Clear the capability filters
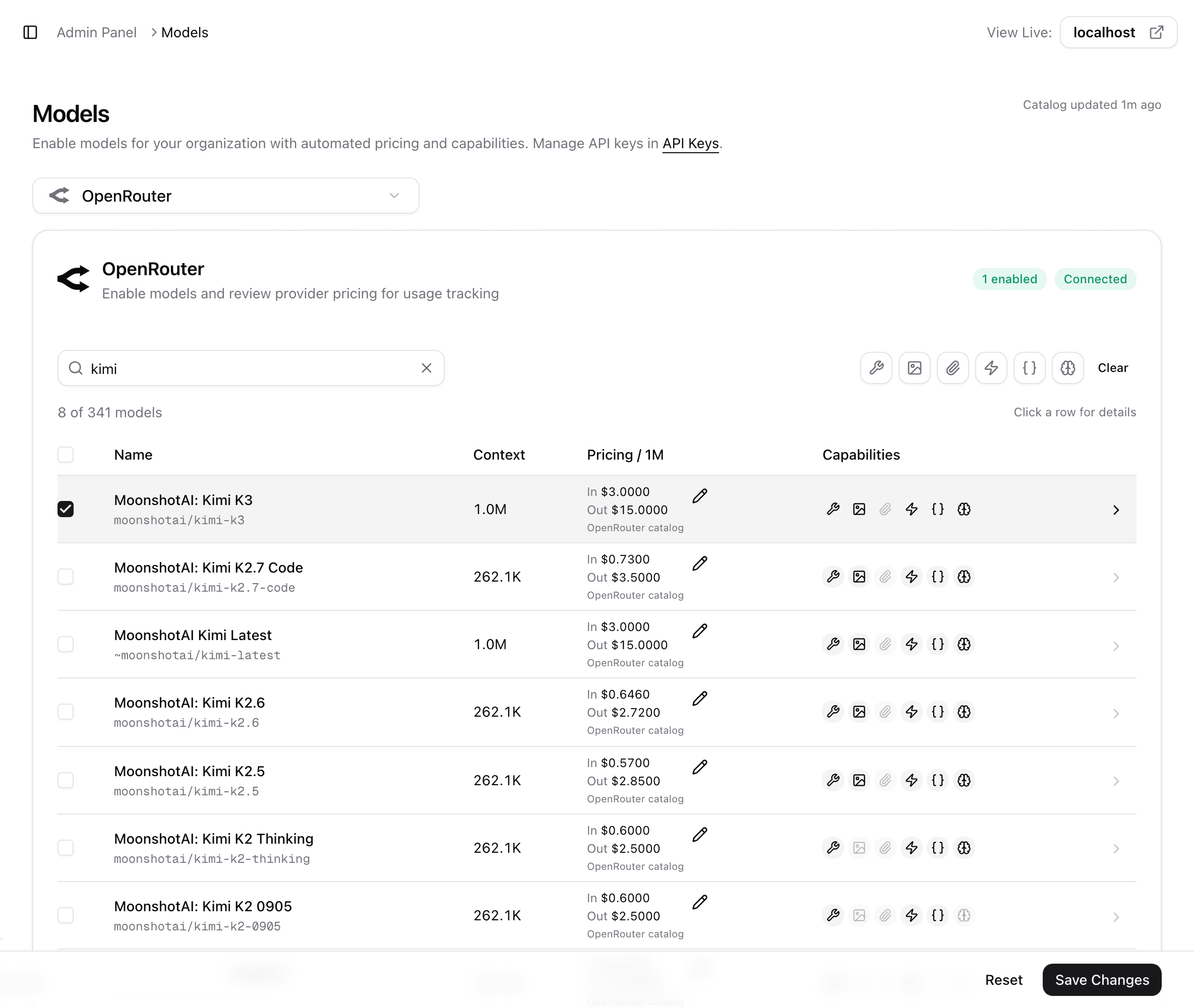 click(x=1112, y=368)
